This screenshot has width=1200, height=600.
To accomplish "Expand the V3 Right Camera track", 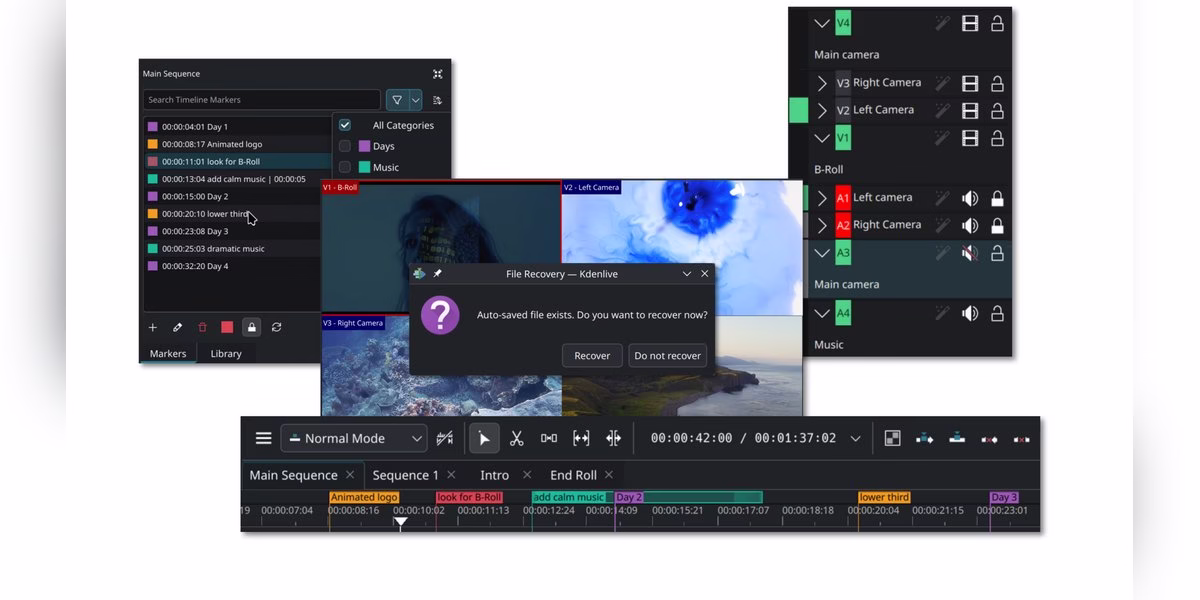I will tap(822, 83).
